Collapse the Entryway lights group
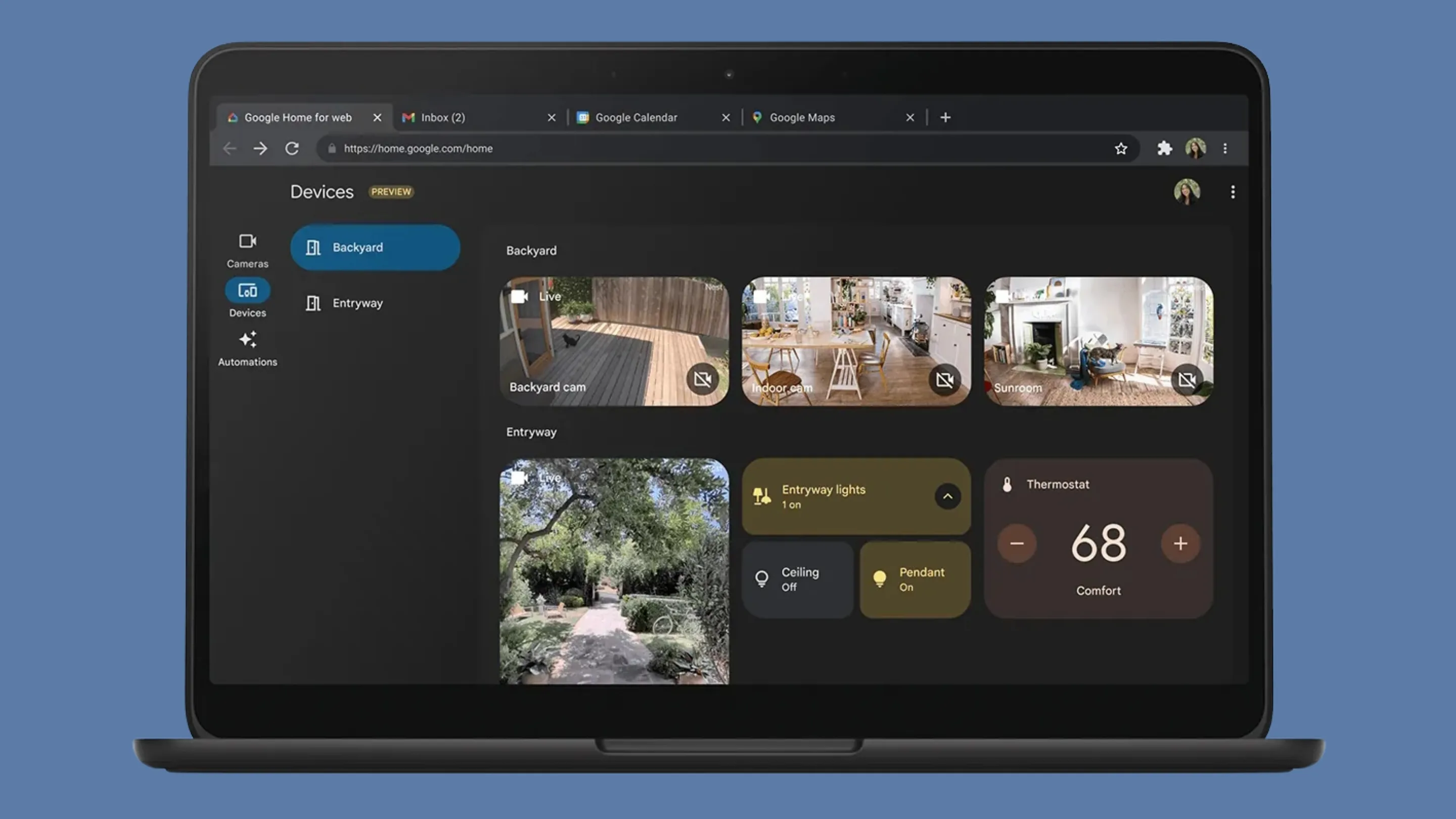 947,496
